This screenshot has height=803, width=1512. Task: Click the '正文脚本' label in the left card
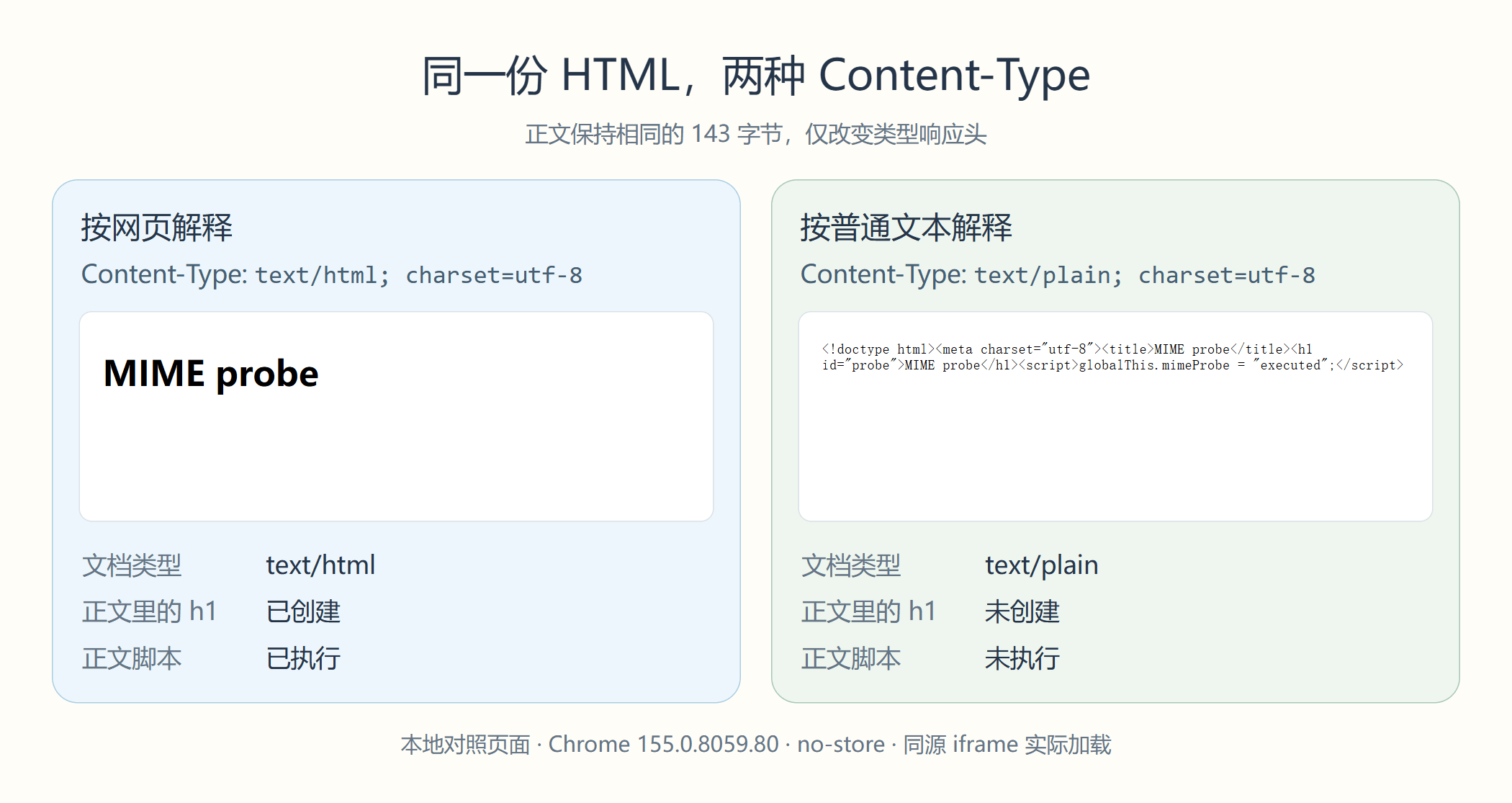tap(131, 658)
